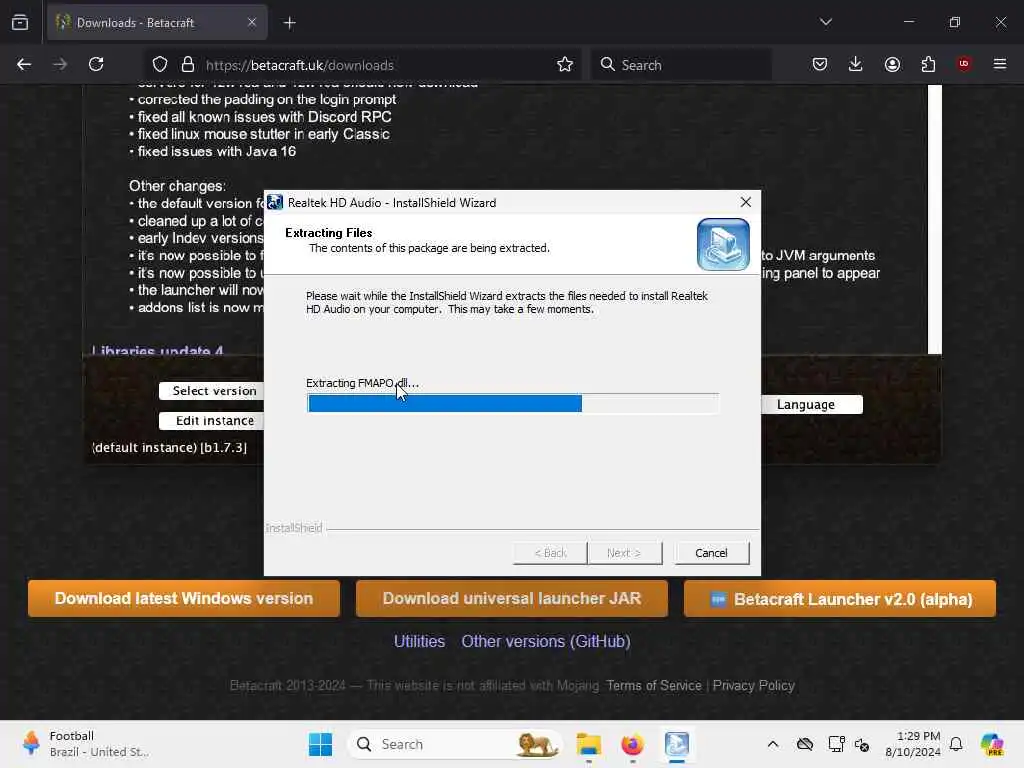Click the muted volume tray icon
This screenshot has height=768, width=1024.
coord(862,744)
